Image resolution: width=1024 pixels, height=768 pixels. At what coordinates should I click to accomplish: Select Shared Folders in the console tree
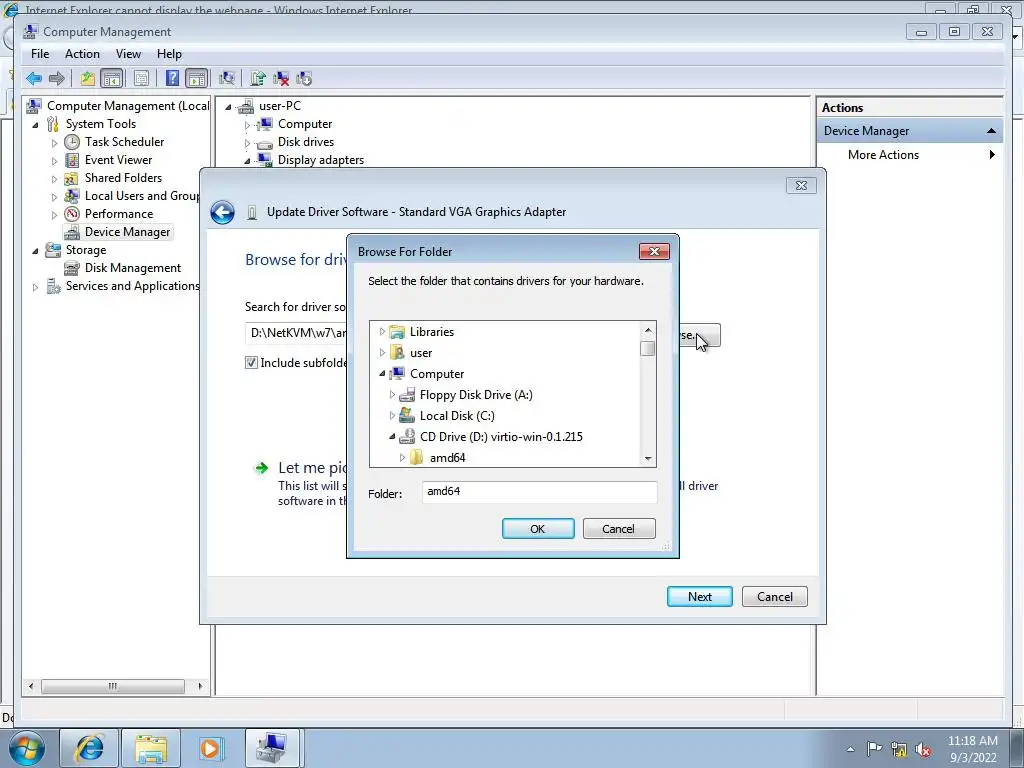coord(123,178)
